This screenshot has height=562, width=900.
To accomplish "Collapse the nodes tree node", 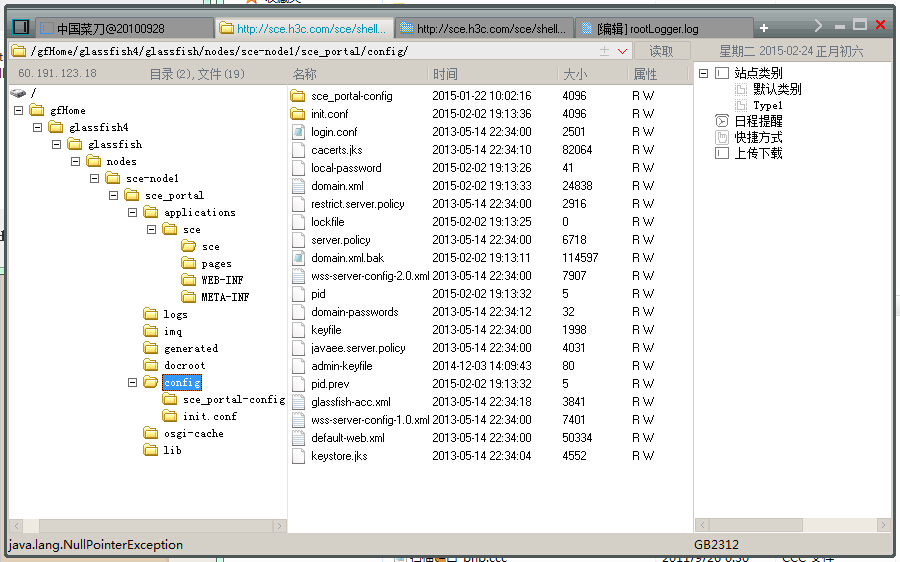I will (x=75, y=161).
